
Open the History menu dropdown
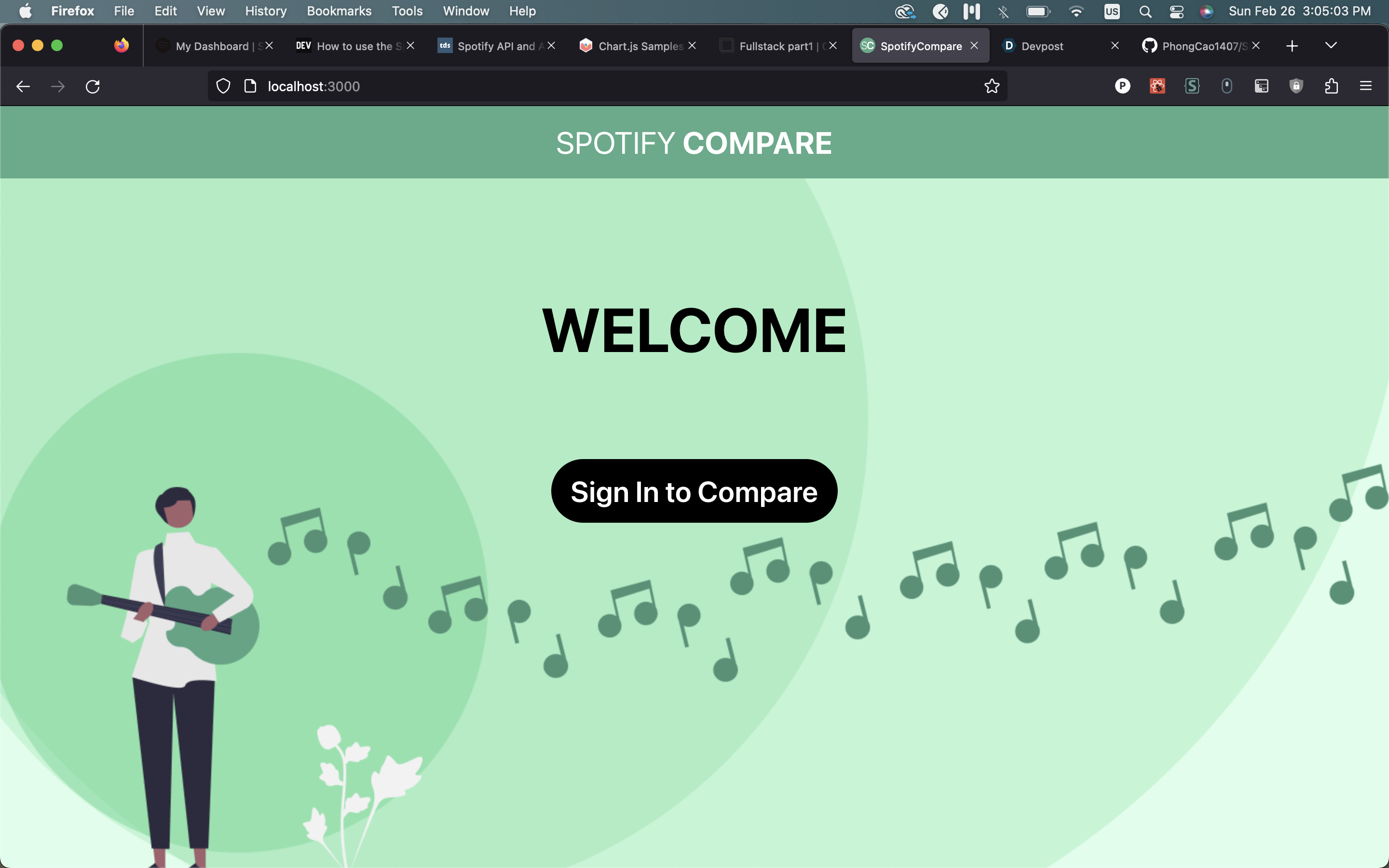pos(265,12)
